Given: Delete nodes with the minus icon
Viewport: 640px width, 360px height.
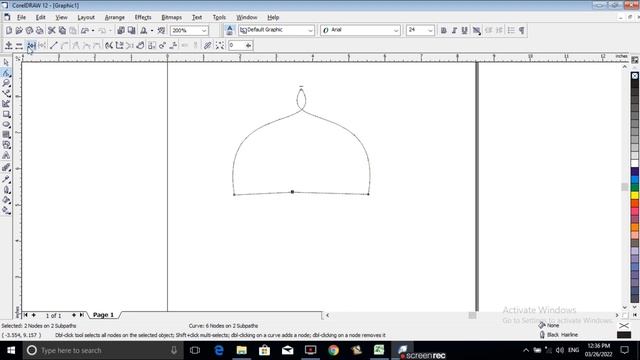Looking at the screenshot, I should [x=19, y=45].
